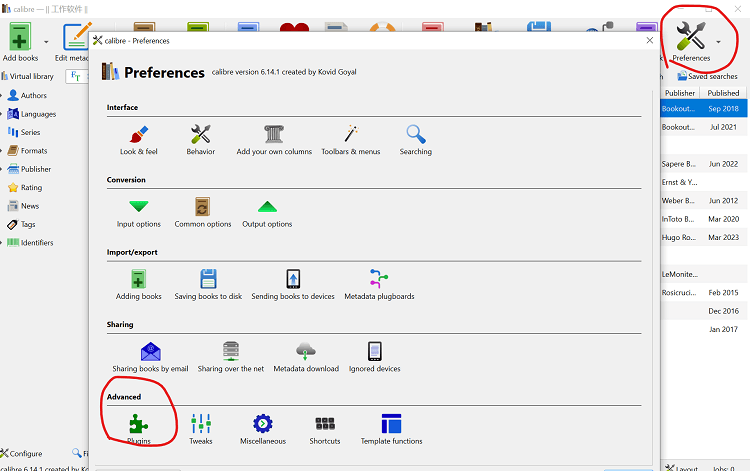Click the Ernst & Y... publisher cell
This screenshot has width=750, height=471.
coord(680,182)
